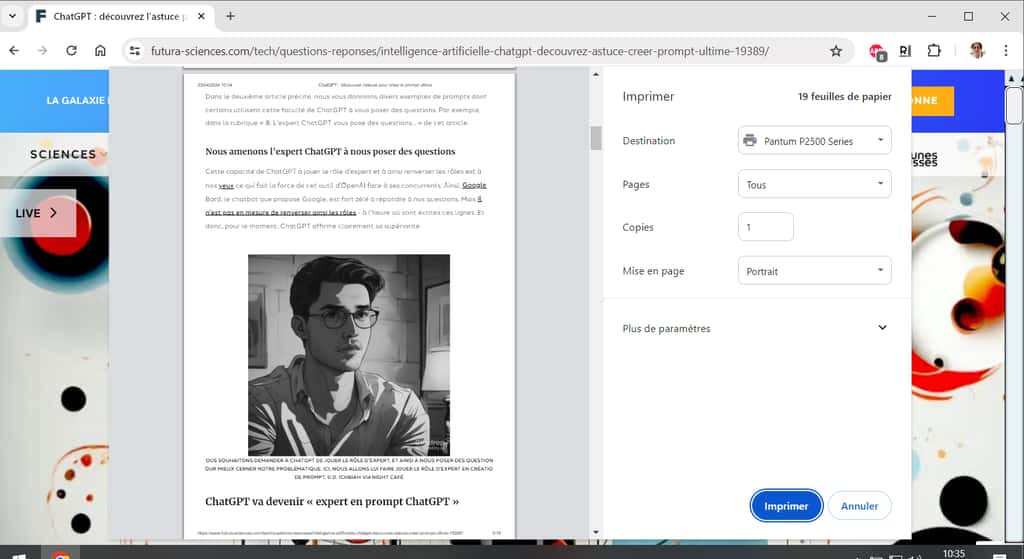The image size is (1024, 559).
Task: Reload the current page
Action: pos(71,50)
